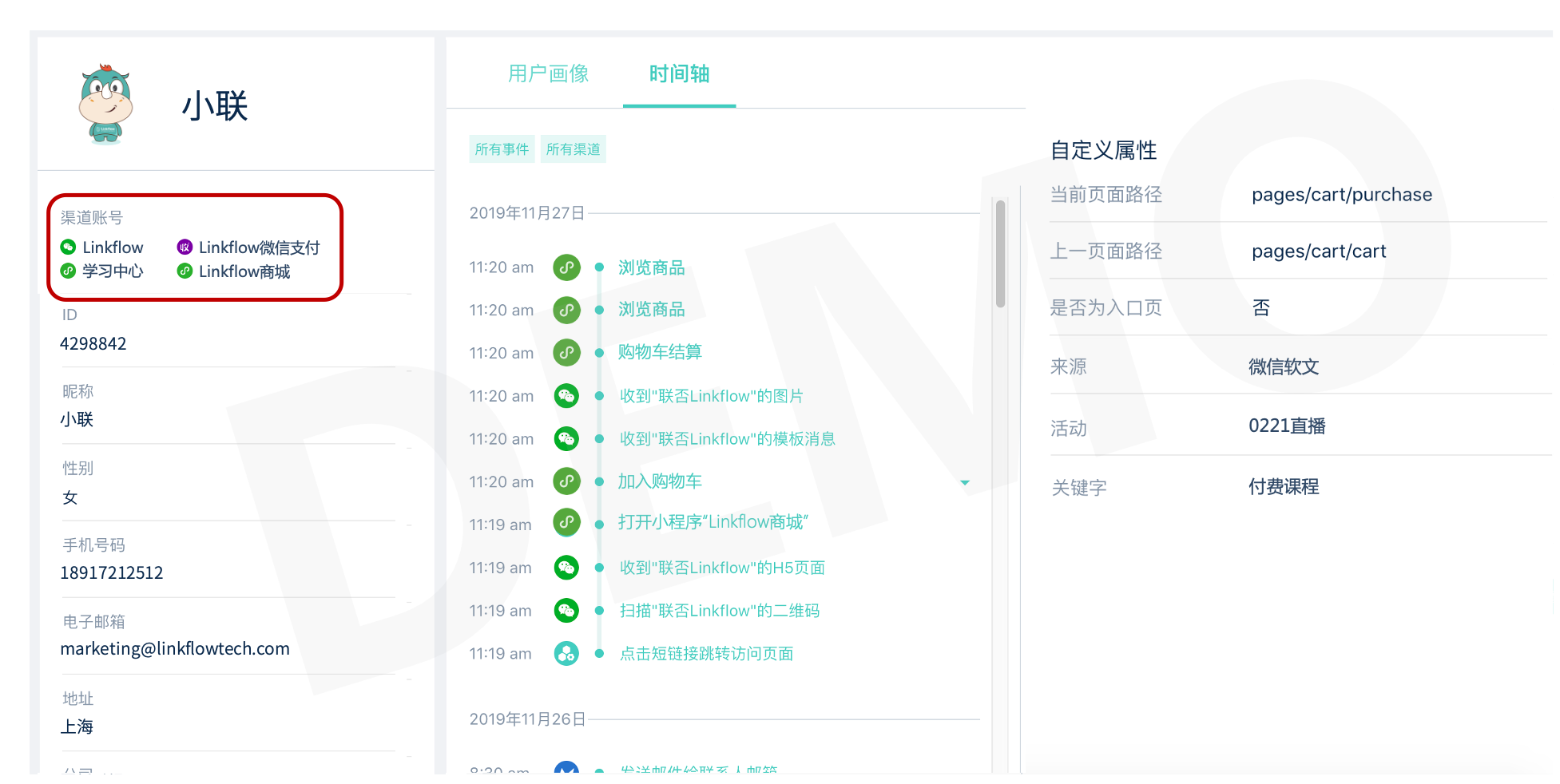Click the timeline dot for 点击短链接跳转访问页面

point(599,654)
